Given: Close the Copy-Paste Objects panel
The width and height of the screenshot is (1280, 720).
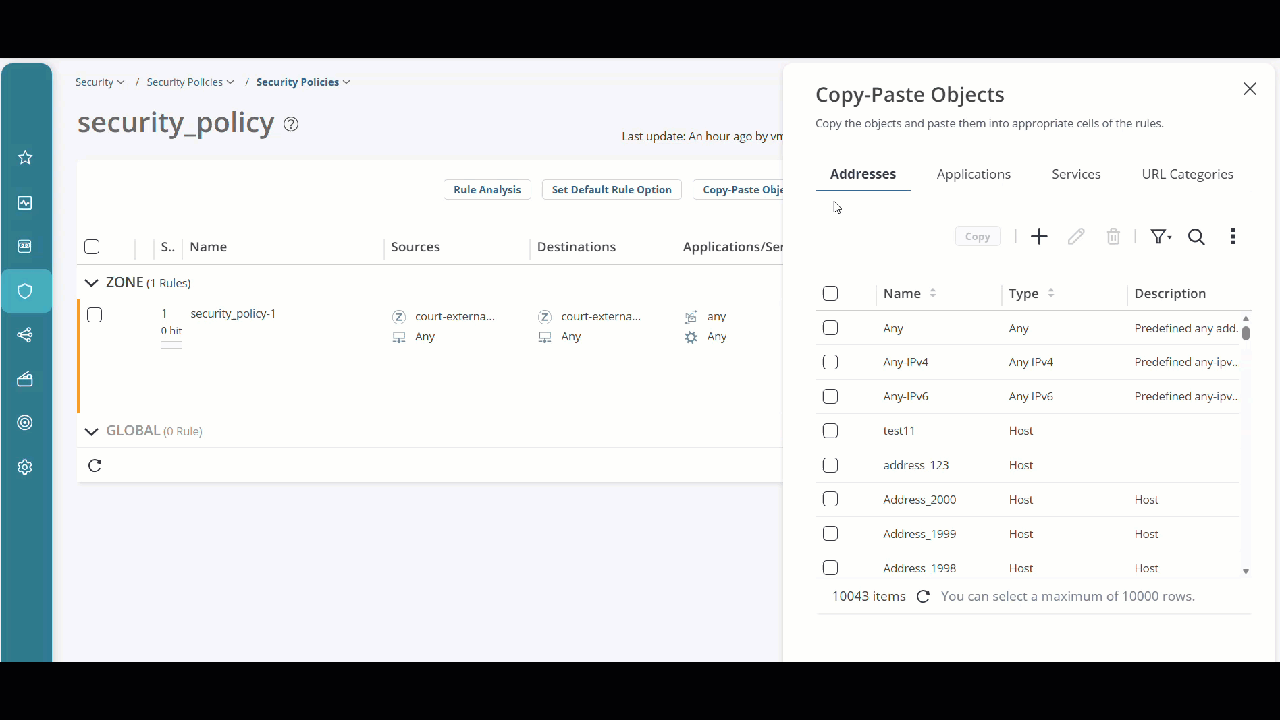Looking at the screenshot, I should pyautogui.click(x=1250, y=89).
